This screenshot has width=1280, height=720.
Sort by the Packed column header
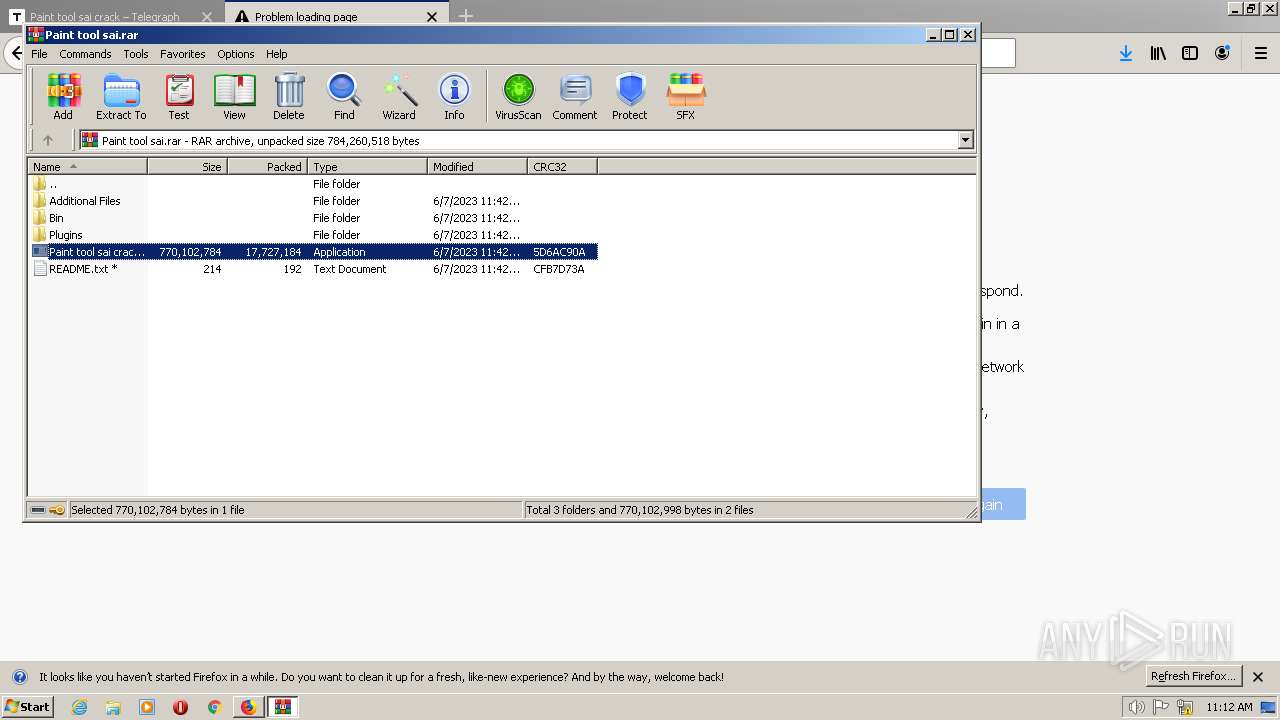[268, 167]
